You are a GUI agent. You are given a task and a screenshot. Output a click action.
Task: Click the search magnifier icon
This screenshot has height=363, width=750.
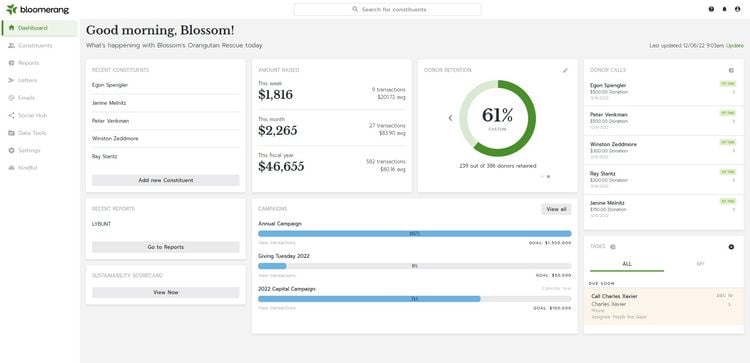tap(355, 9)
